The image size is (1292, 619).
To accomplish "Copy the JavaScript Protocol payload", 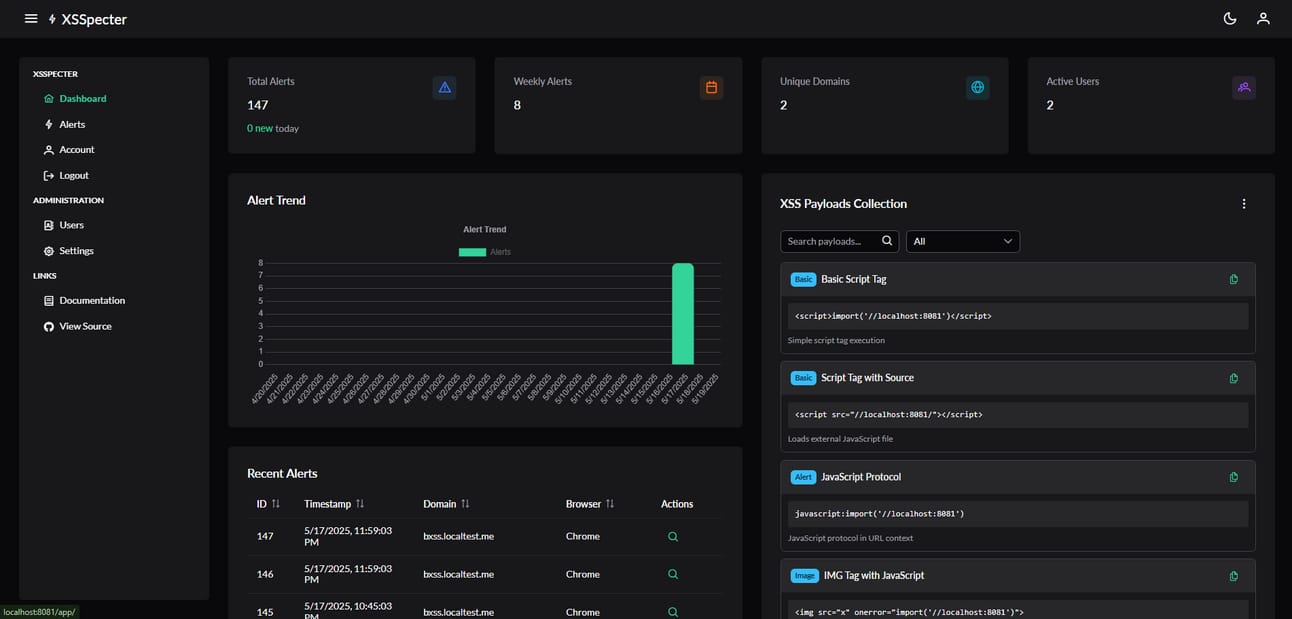I will [1234, 477].
